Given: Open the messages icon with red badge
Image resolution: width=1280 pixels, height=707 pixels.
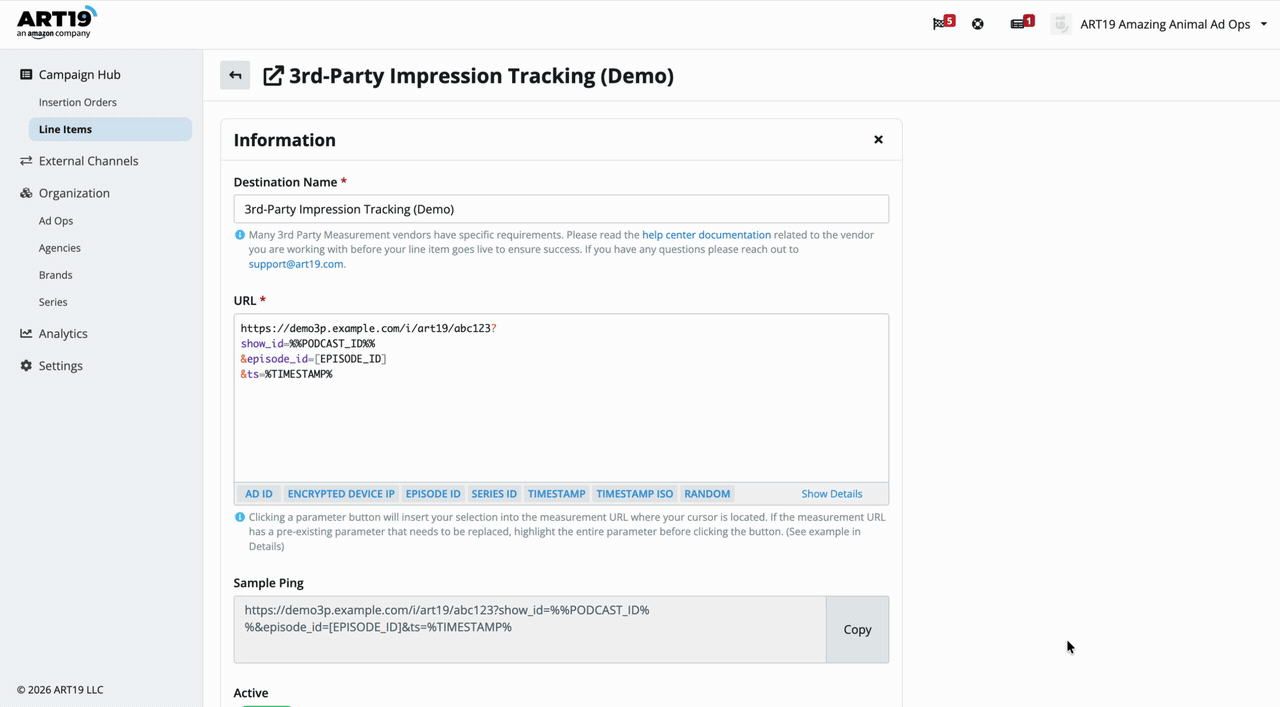Looking at the screenshot, I should coord(1021,23).
